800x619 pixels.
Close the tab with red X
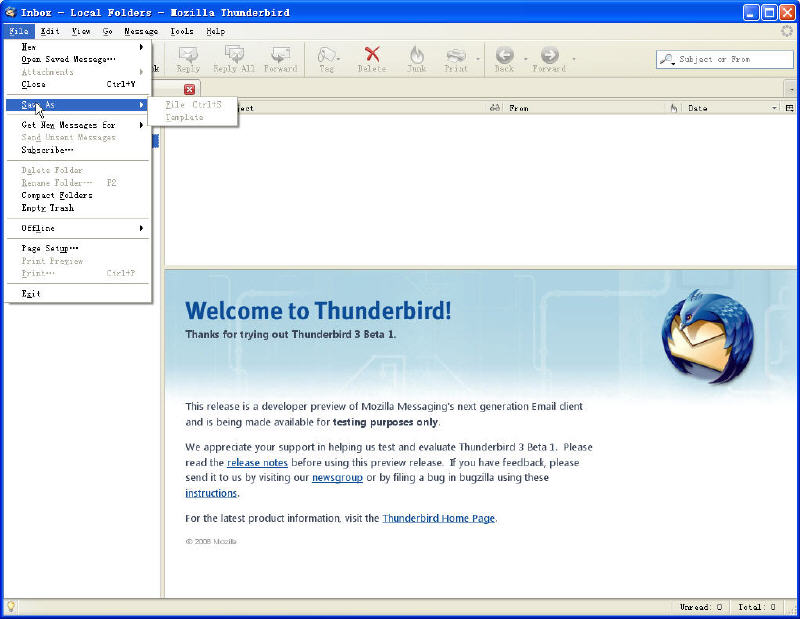(x=189, y=89)
